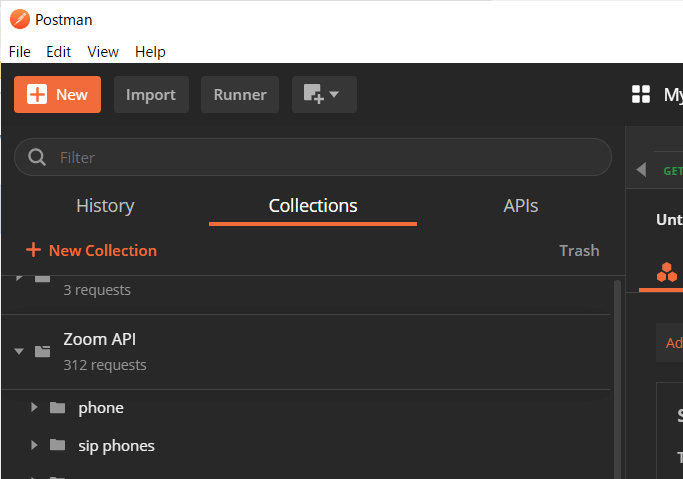Image resolution: width=683 pixels, height=479 pixels.
Task: Open the File menu
Action: [x=20, y=52]
